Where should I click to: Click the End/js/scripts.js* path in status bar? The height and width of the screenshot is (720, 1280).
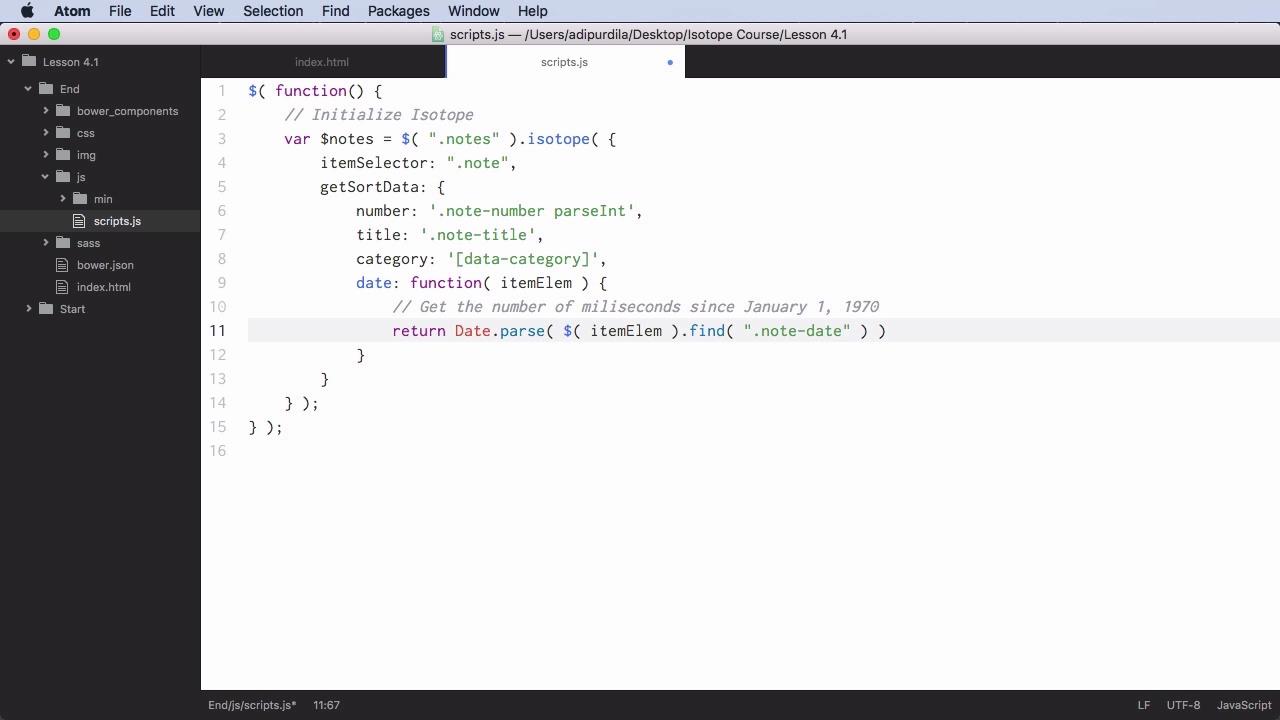tap(252, 705)
